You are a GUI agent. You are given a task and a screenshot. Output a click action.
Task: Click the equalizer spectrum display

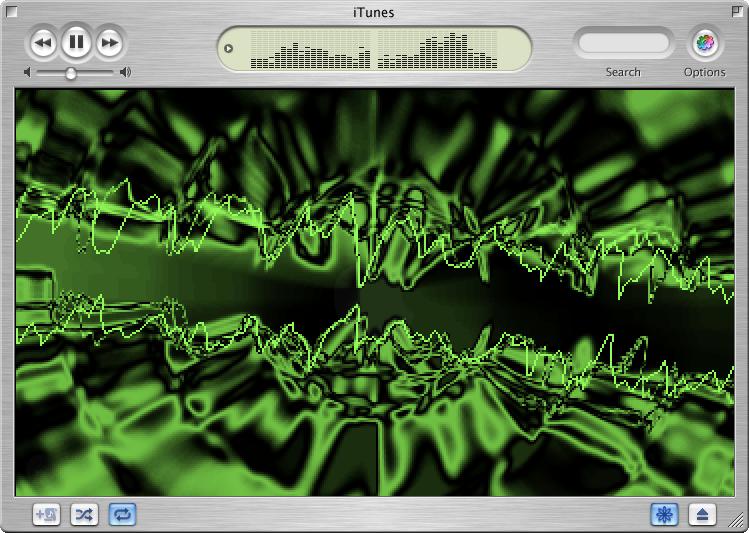coord(374,49)
